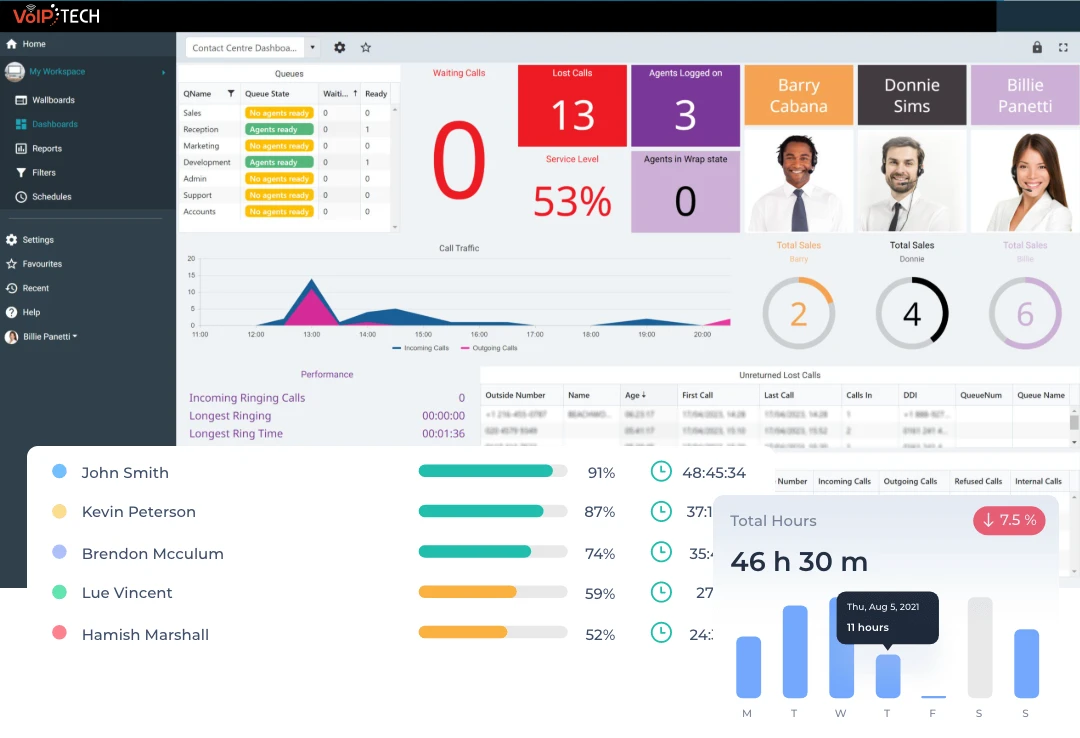Click the Billie Panetti name card
This screenshot has height=738, width=1080.
pos(1025,95)
